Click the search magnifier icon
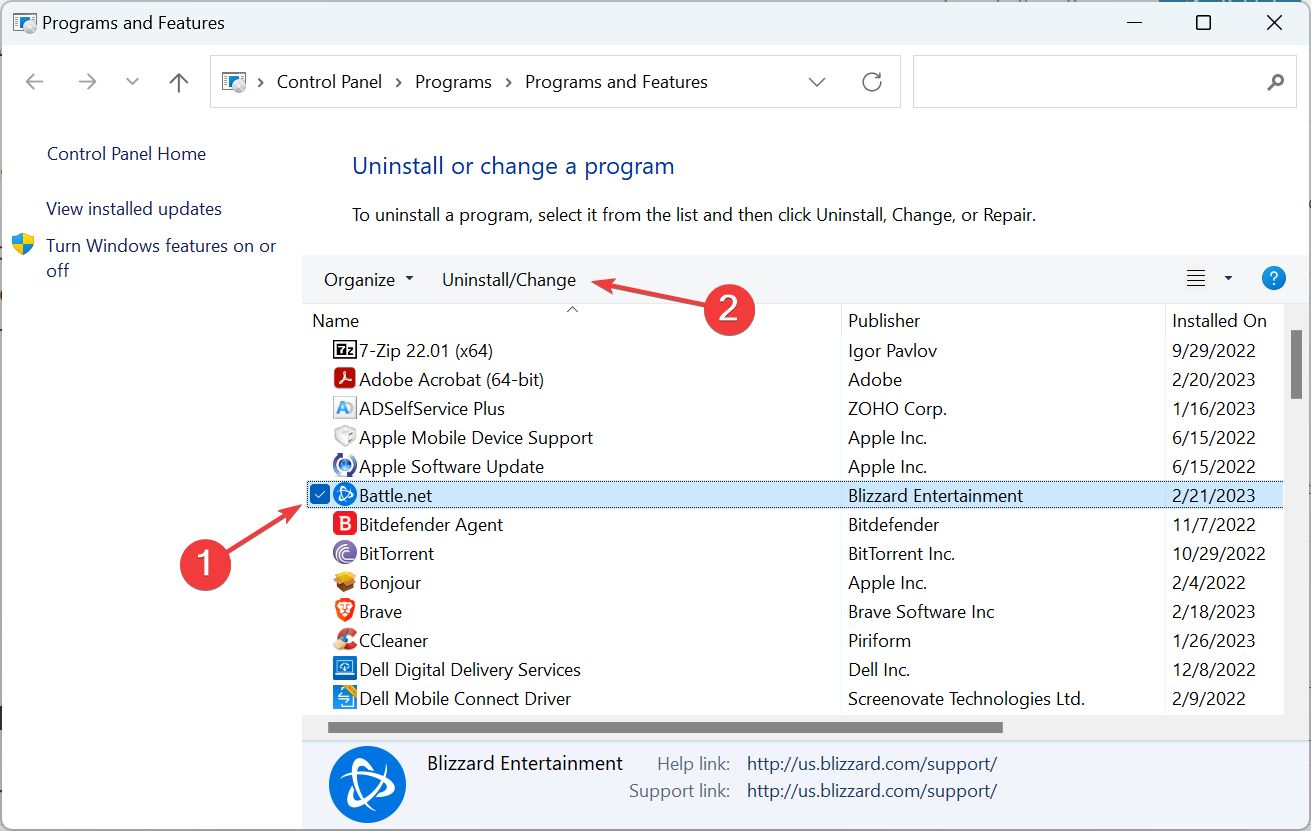The image size is (1311, 831). (1275, 82)
